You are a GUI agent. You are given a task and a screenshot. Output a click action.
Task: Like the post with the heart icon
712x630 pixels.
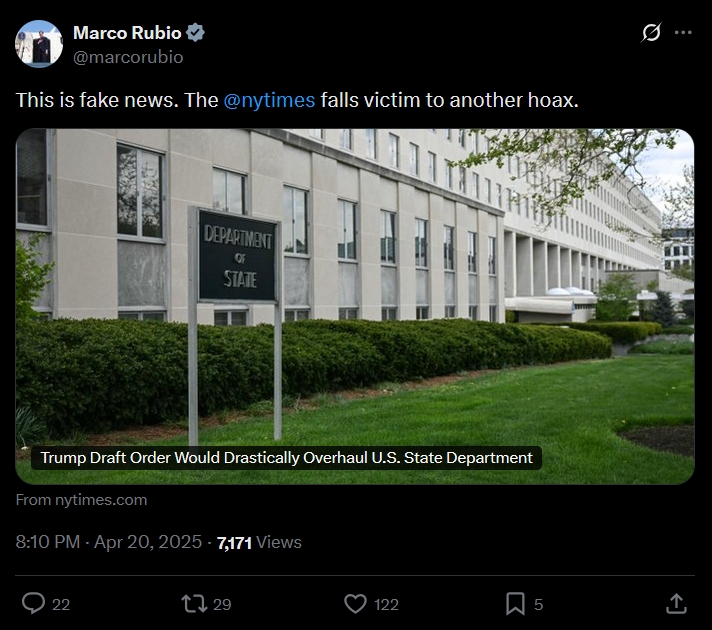click(x=355, y=603)
